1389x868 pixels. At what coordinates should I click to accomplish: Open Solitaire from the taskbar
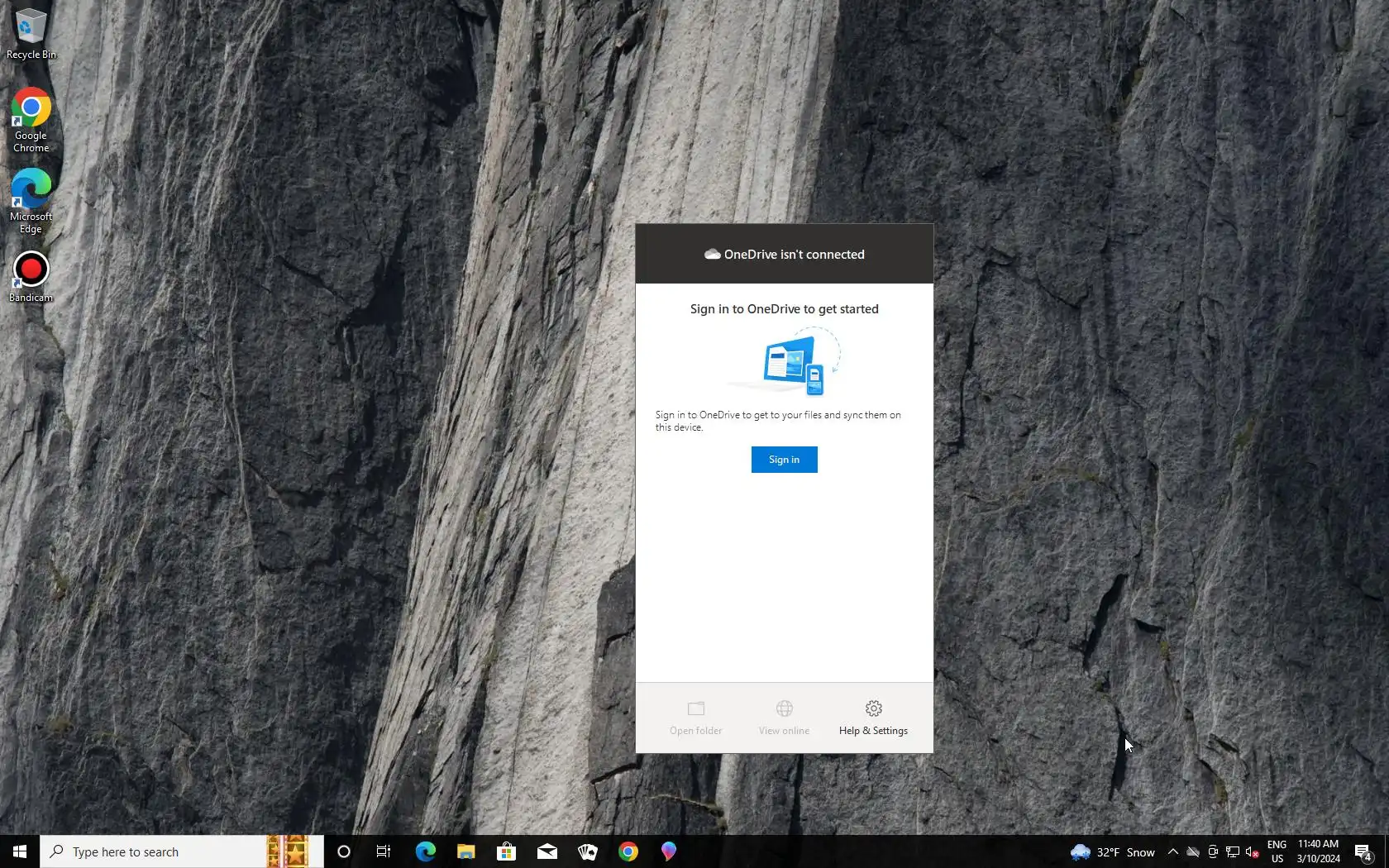coord(587,851)
